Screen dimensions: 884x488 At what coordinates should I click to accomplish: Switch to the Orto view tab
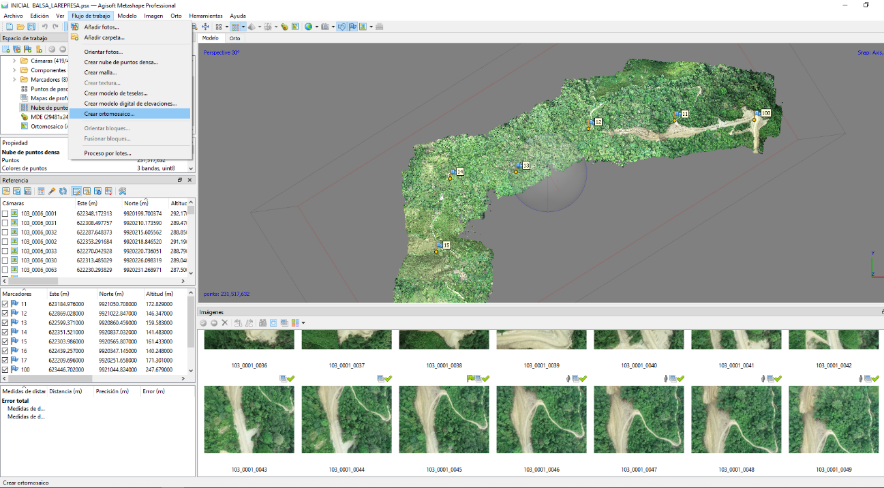234,38
